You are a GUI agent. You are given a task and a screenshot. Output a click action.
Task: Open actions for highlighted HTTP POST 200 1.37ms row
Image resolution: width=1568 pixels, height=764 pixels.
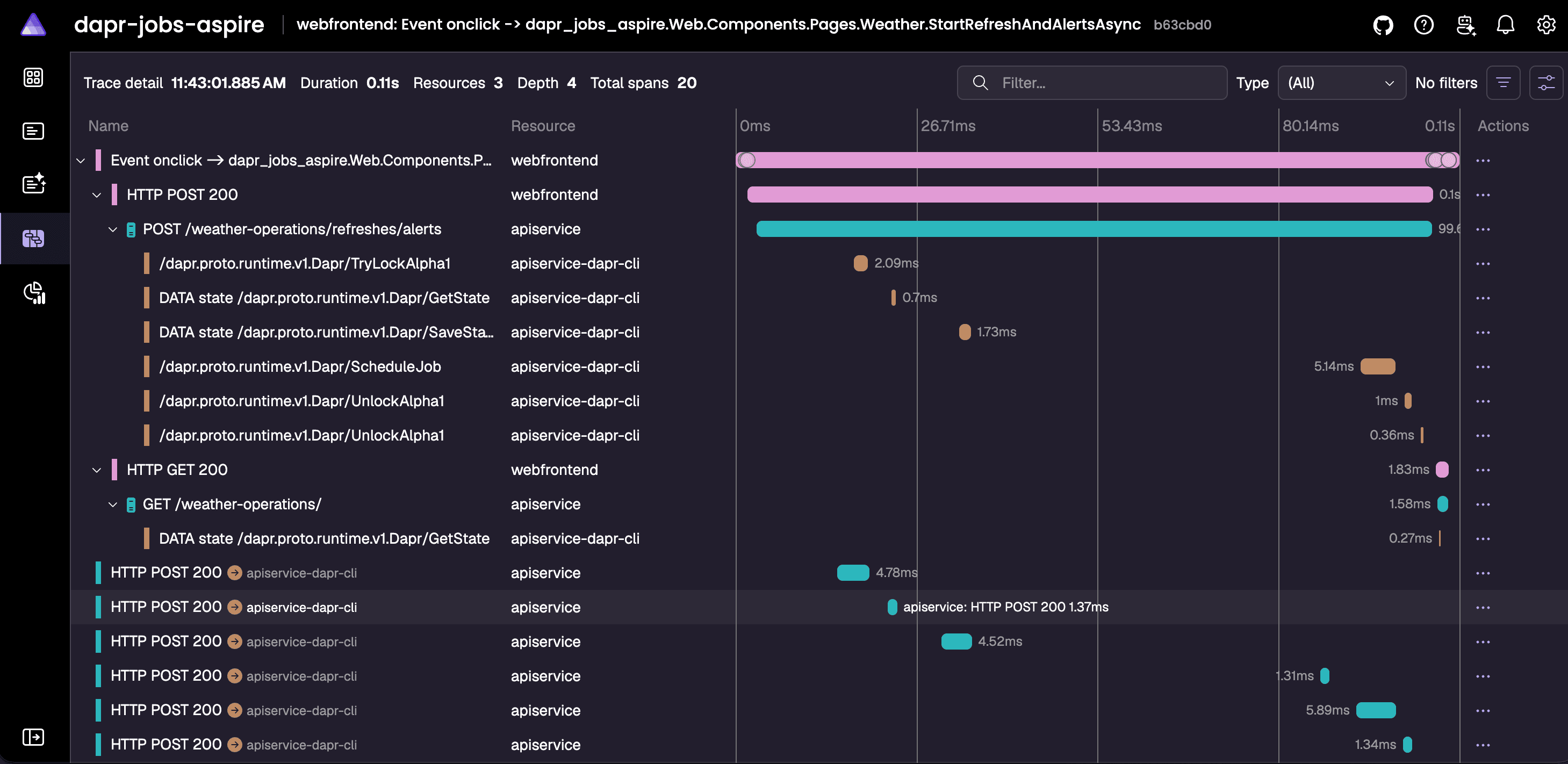pos(1483,608)
